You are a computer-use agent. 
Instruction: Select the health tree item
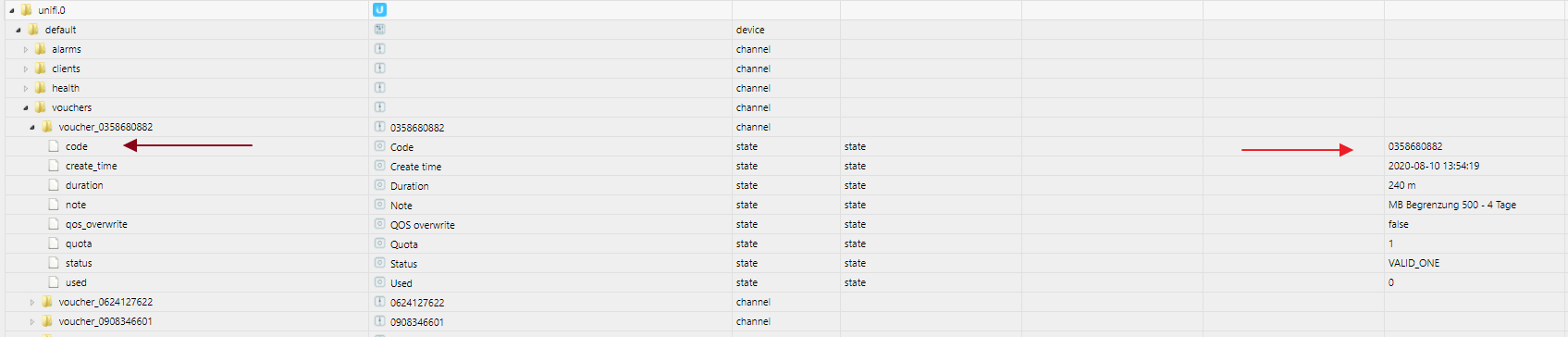click(x=66, y=88)
